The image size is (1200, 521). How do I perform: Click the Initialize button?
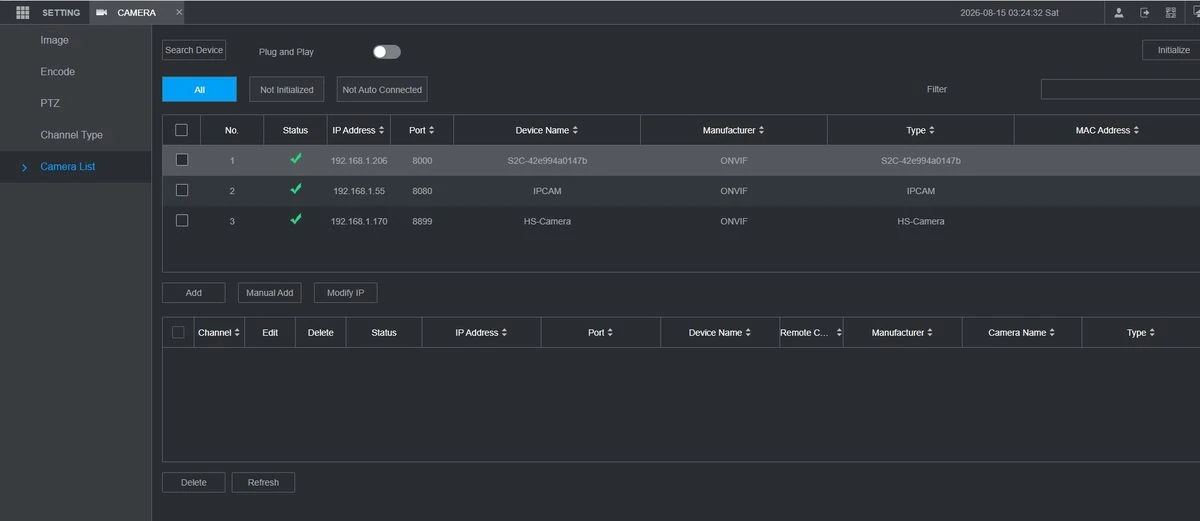coord(1174,50)
